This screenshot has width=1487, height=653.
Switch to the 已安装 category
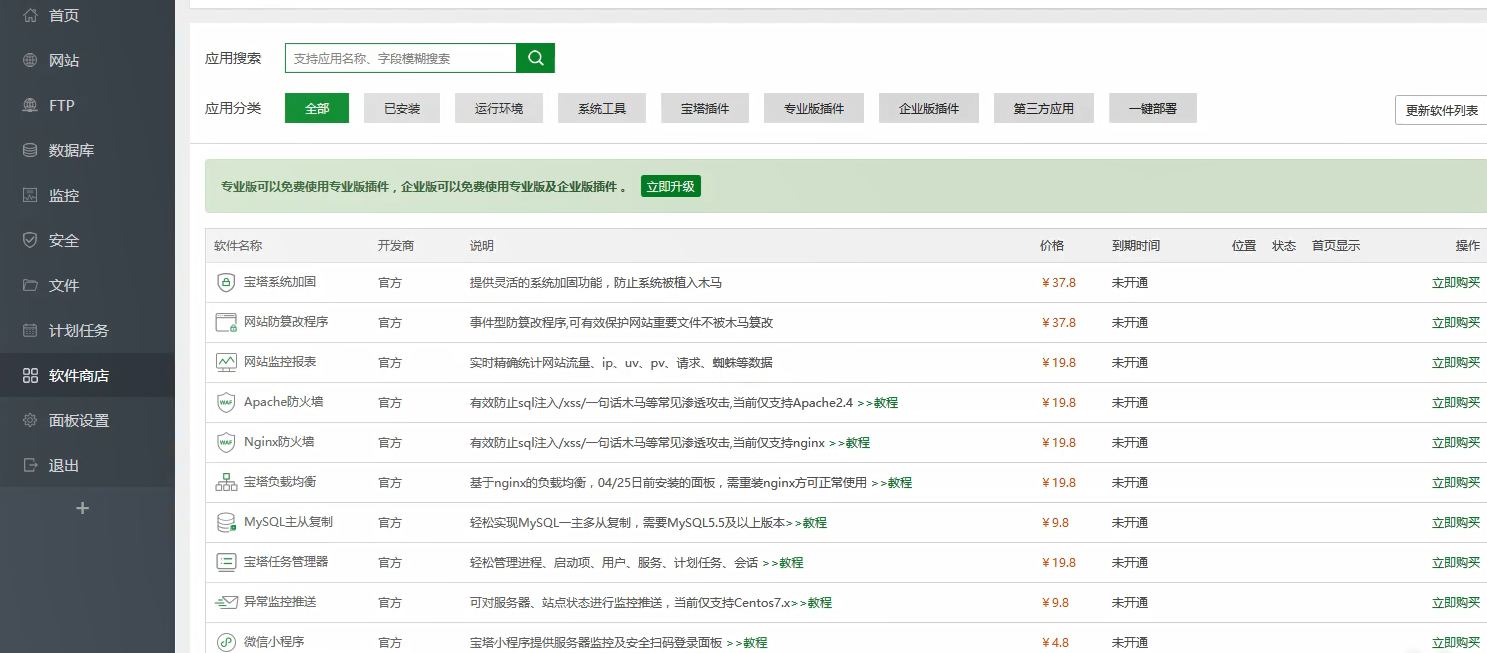point(402,108)
